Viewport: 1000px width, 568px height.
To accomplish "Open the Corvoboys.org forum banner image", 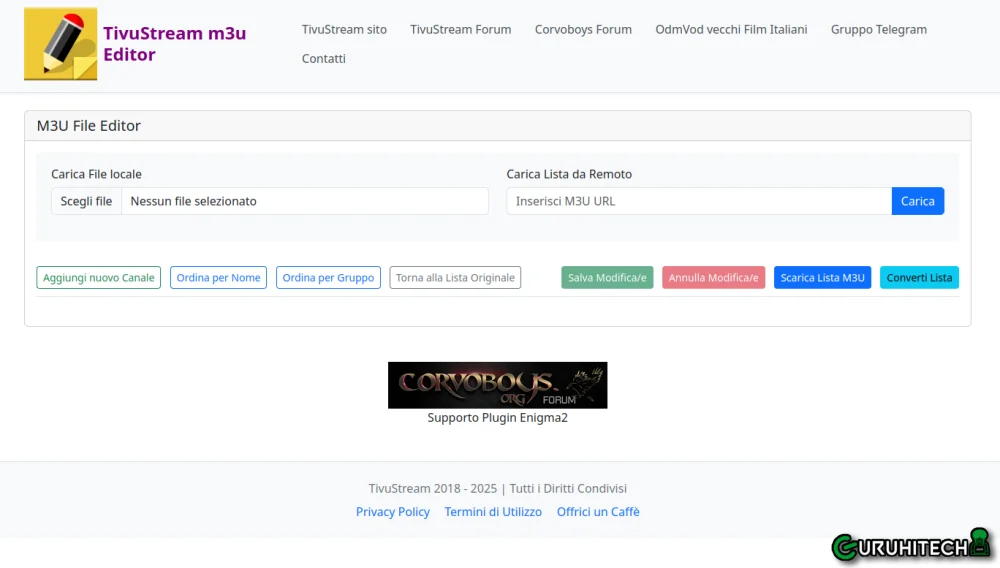I will (x=497, y=385).
